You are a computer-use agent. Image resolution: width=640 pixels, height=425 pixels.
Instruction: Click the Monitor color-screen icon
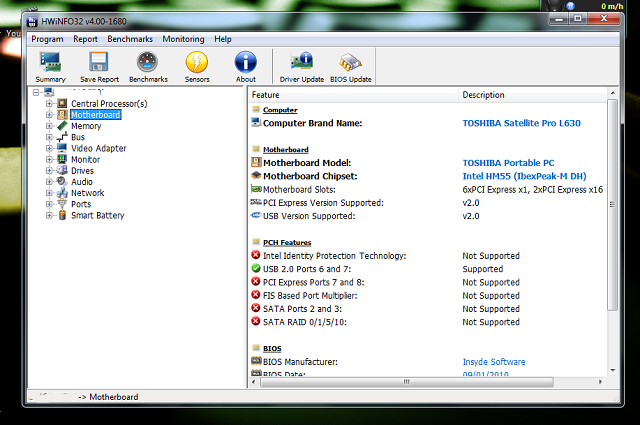tap(62, 159)
